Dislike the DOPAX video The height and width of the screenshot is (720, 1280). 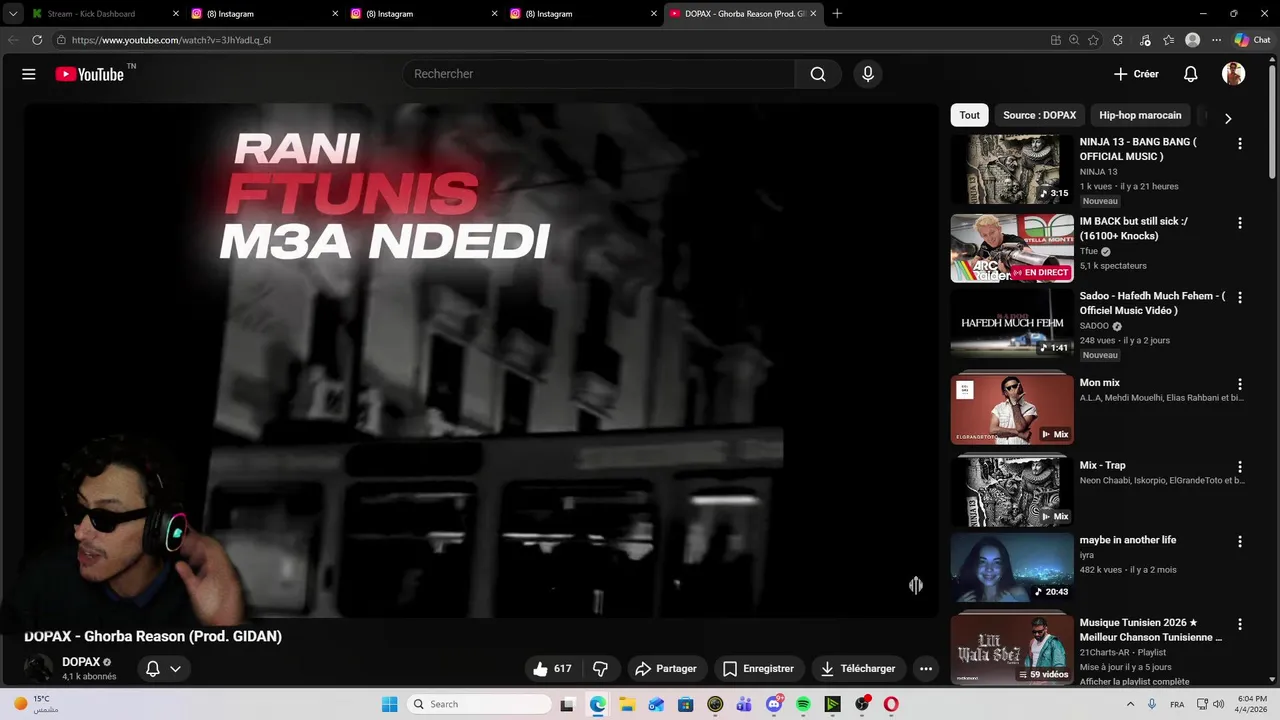601,669
